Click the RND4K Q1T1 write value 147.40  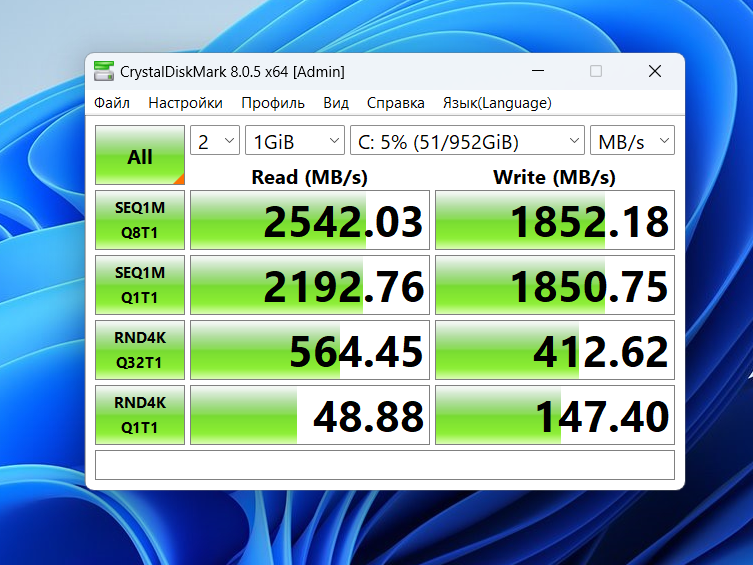click(555, 415)
